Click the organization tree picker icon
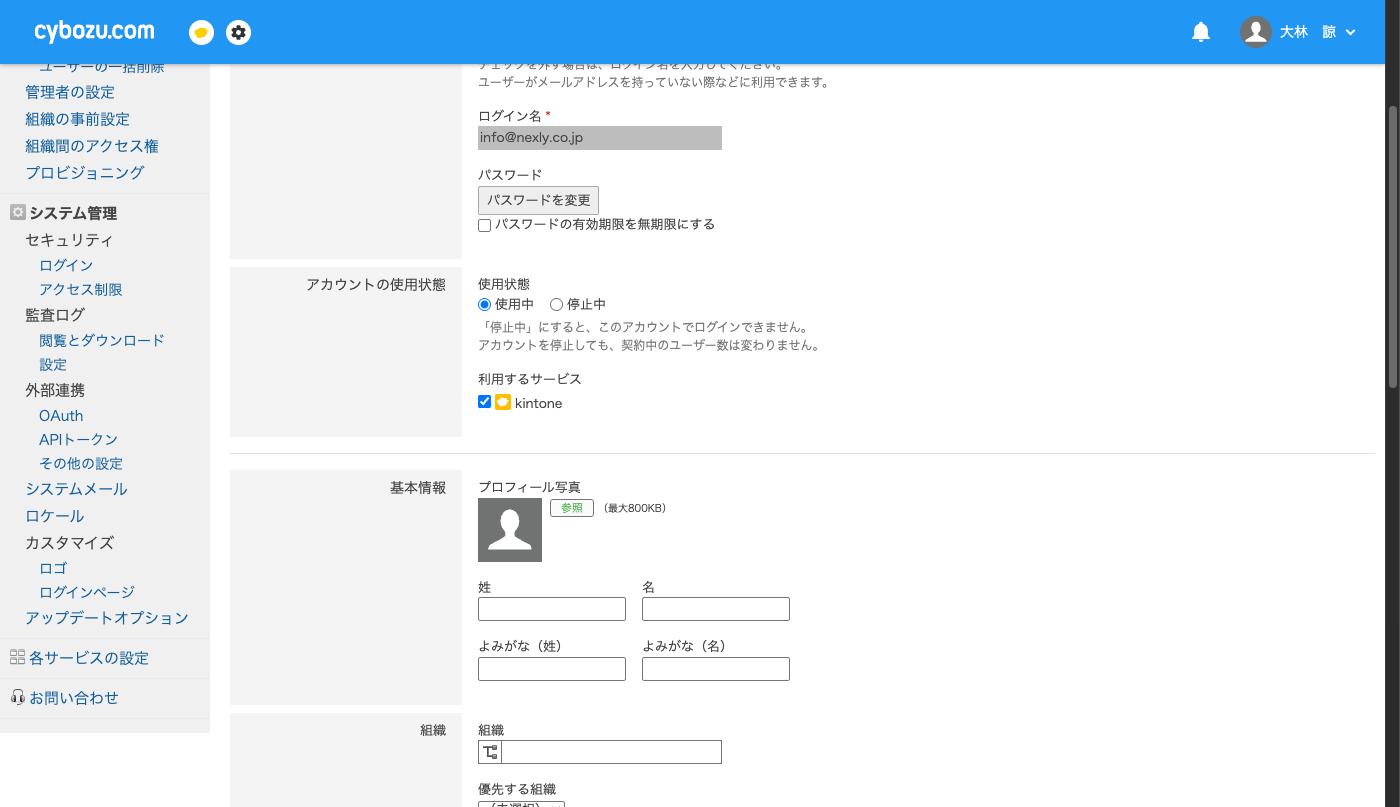 click(x=490, y=752)
